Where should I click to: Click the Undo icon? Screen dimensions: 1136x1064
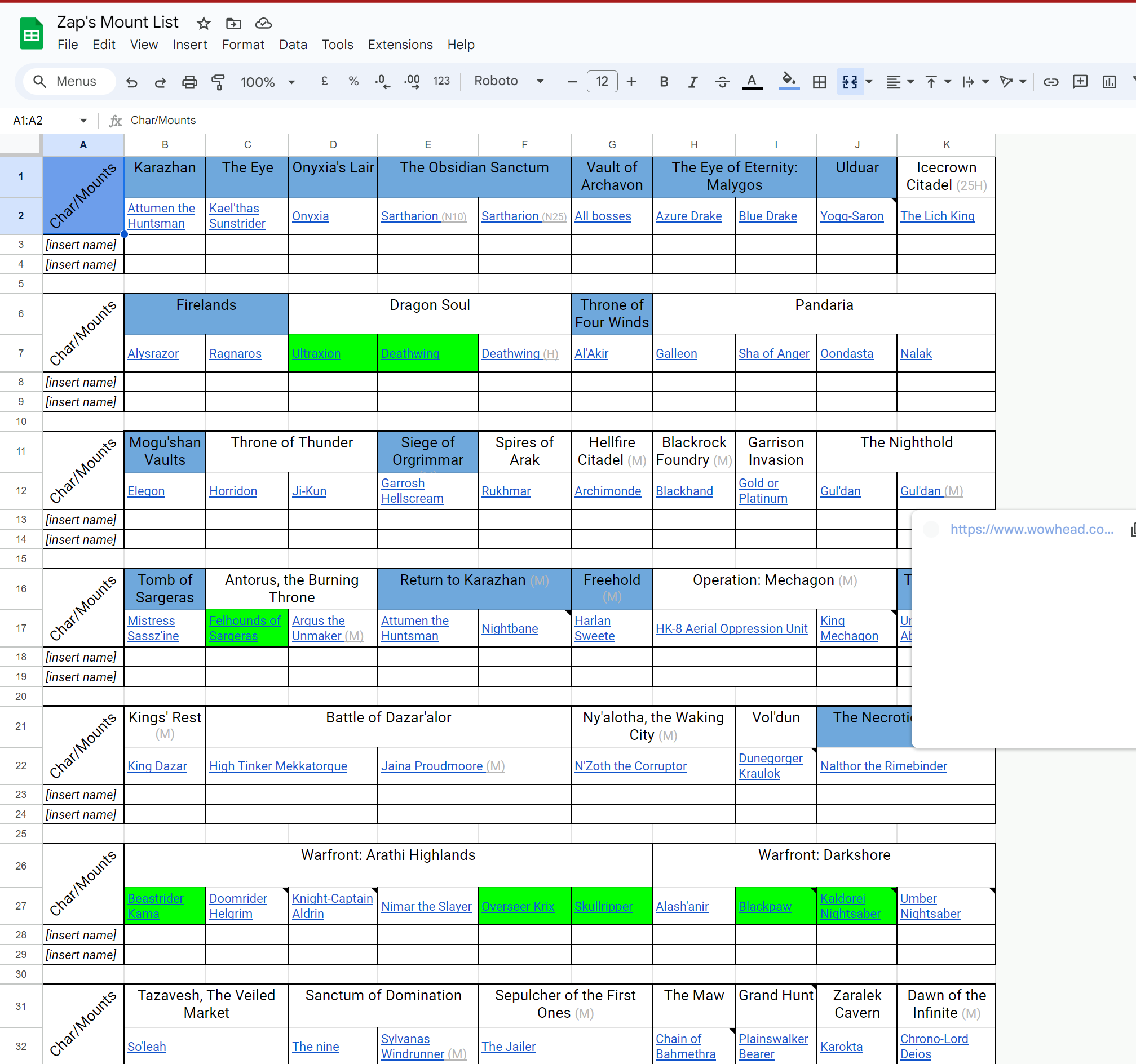pyautogui.click(x=132, y=82)
